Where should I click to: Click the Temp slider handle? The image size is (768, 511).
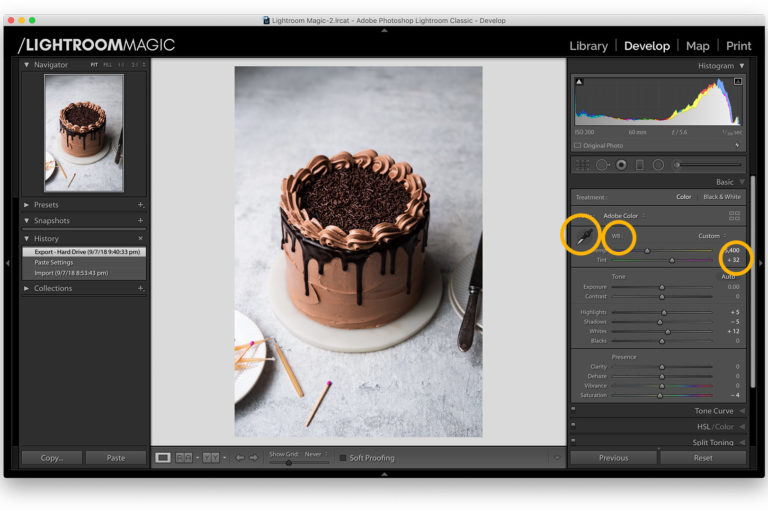[x=647, y=251]
